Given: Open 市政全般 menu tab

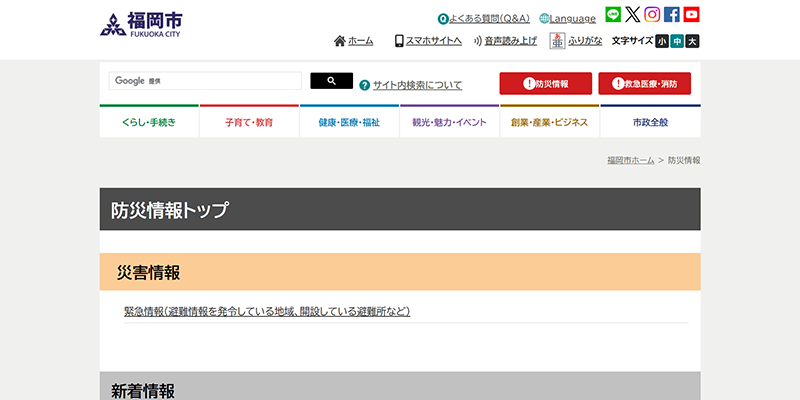Looking at the screenshot, I should tap(651, 121).
